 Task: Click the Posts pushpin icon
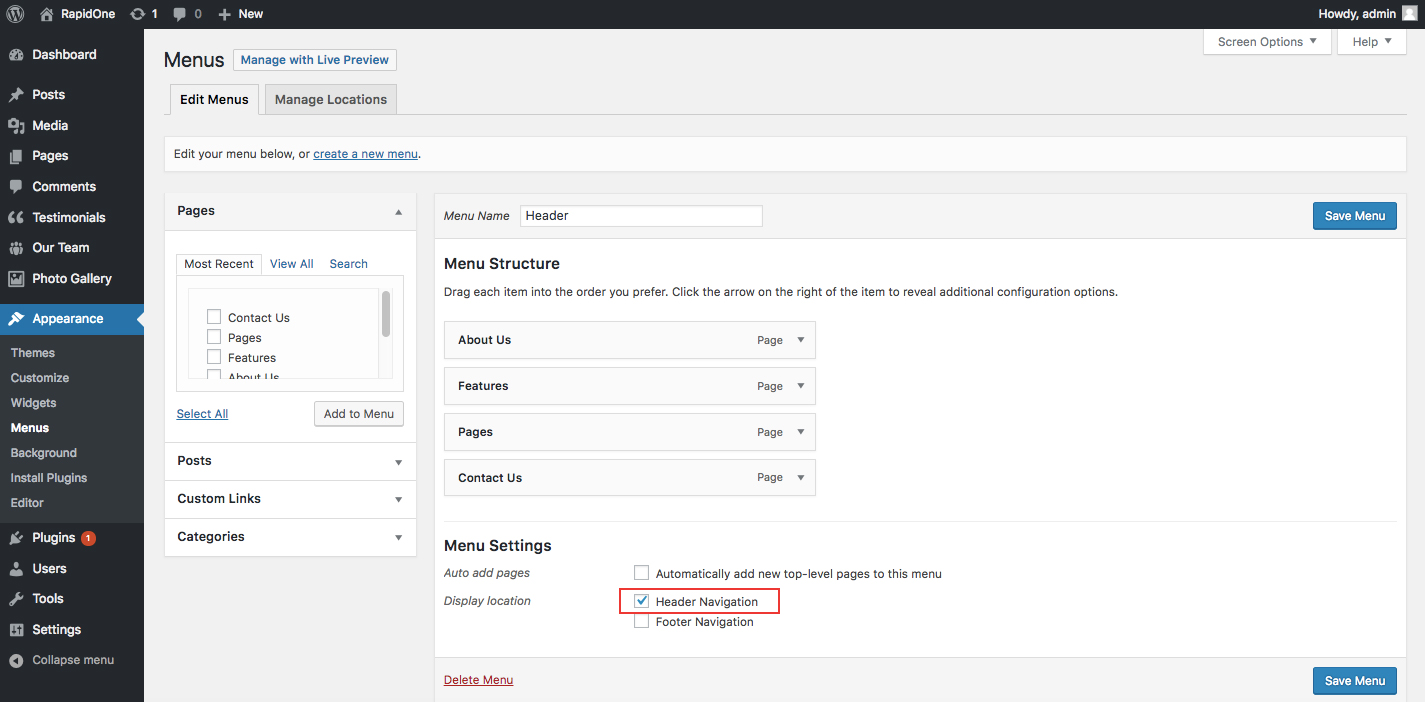pos(16,95)
